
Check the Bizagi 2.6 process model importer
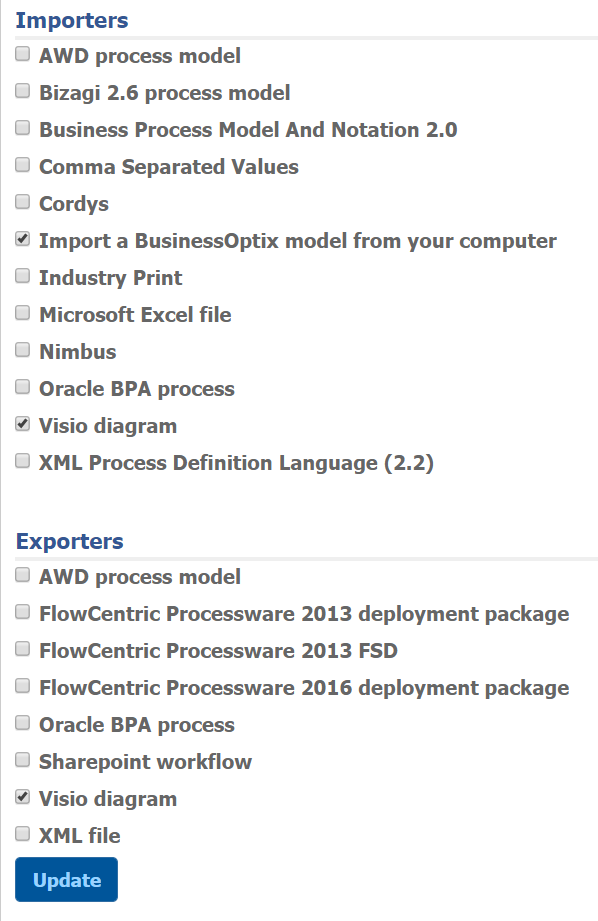pyautogui.click(x=22, y=91)
